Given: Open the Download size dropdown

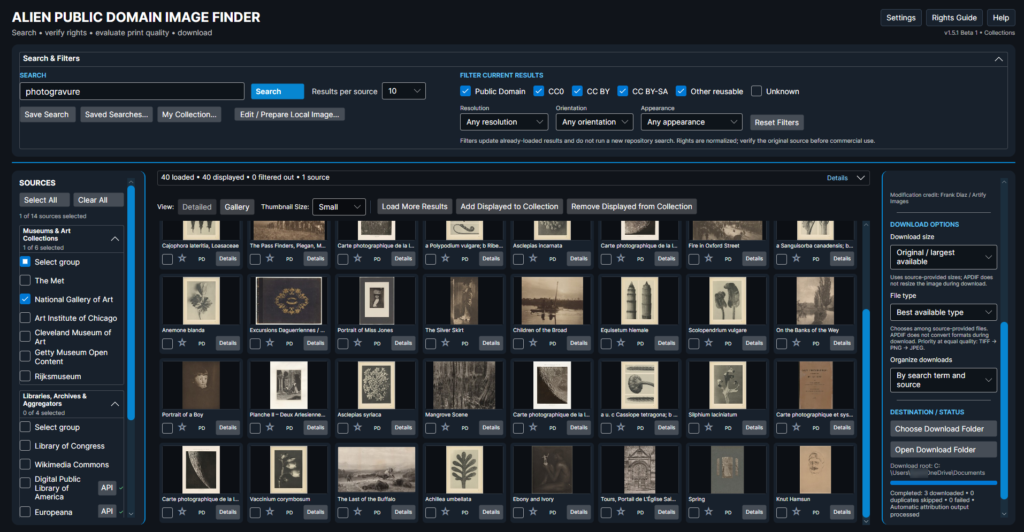Looking at the screenshot, I should [943, 257].
